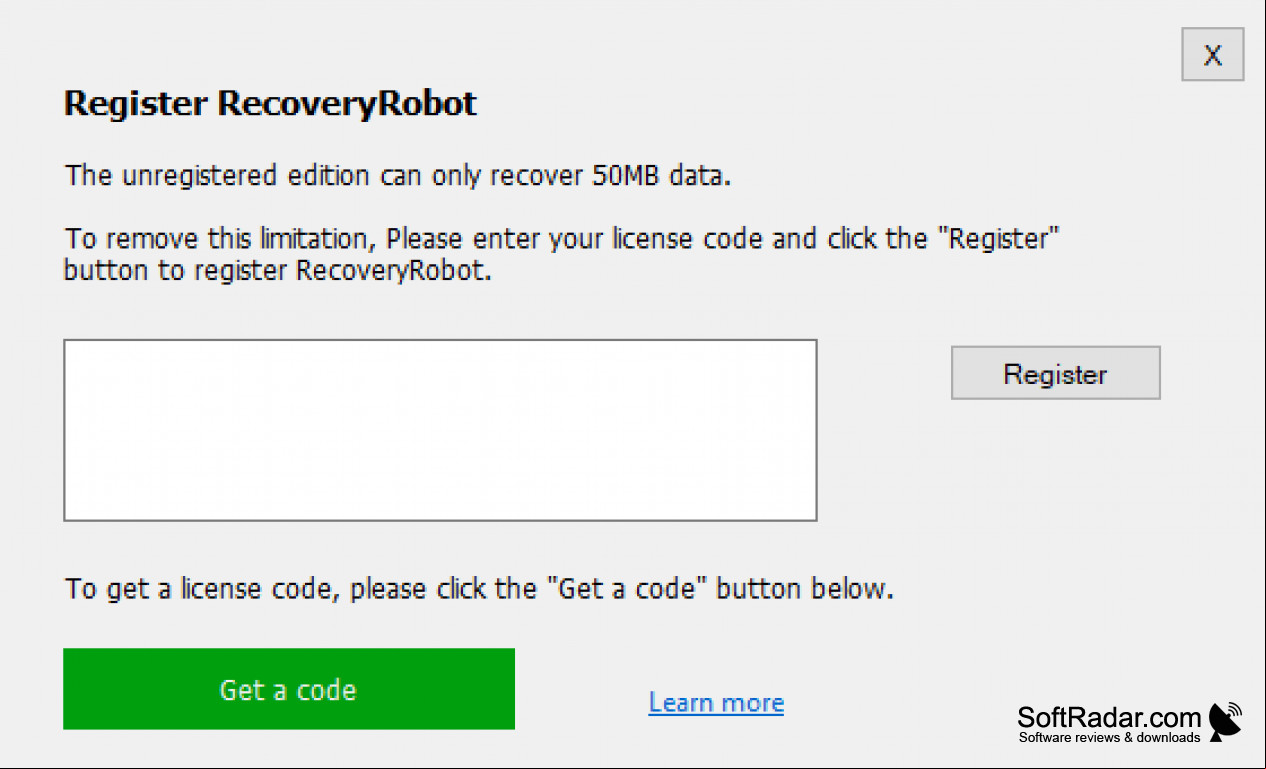
Task: Close the registration dialog with the X button
Action: [x=1212, y=54]
